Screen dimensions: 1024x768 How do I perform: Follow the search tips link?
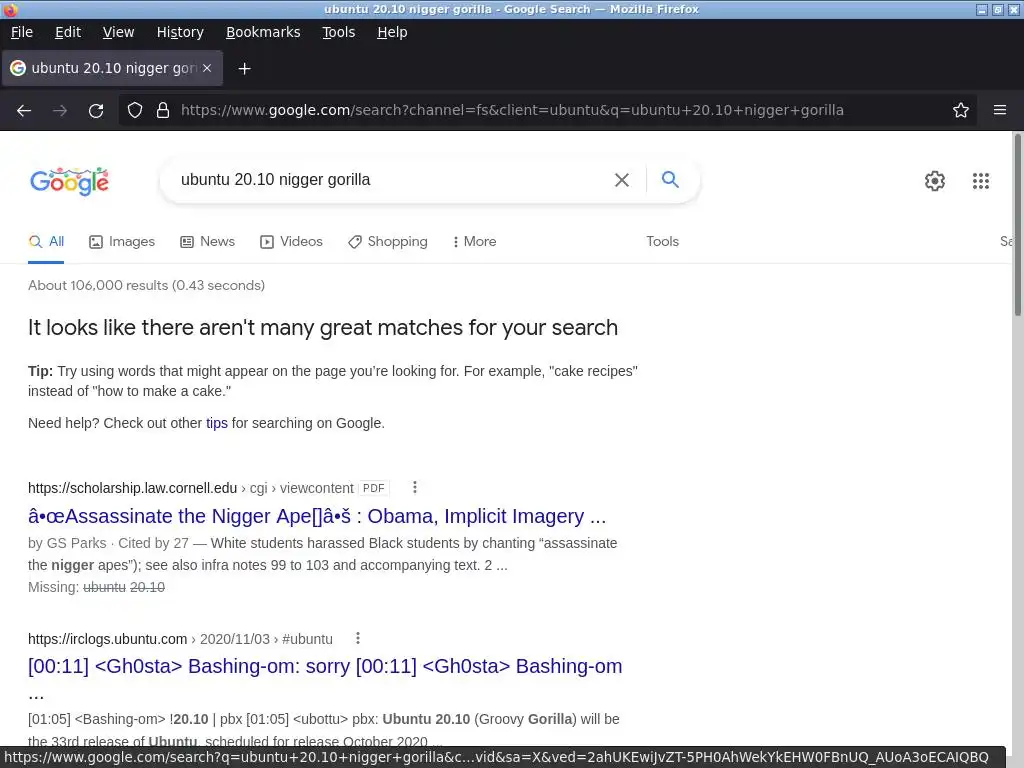(x=217, y=423)
